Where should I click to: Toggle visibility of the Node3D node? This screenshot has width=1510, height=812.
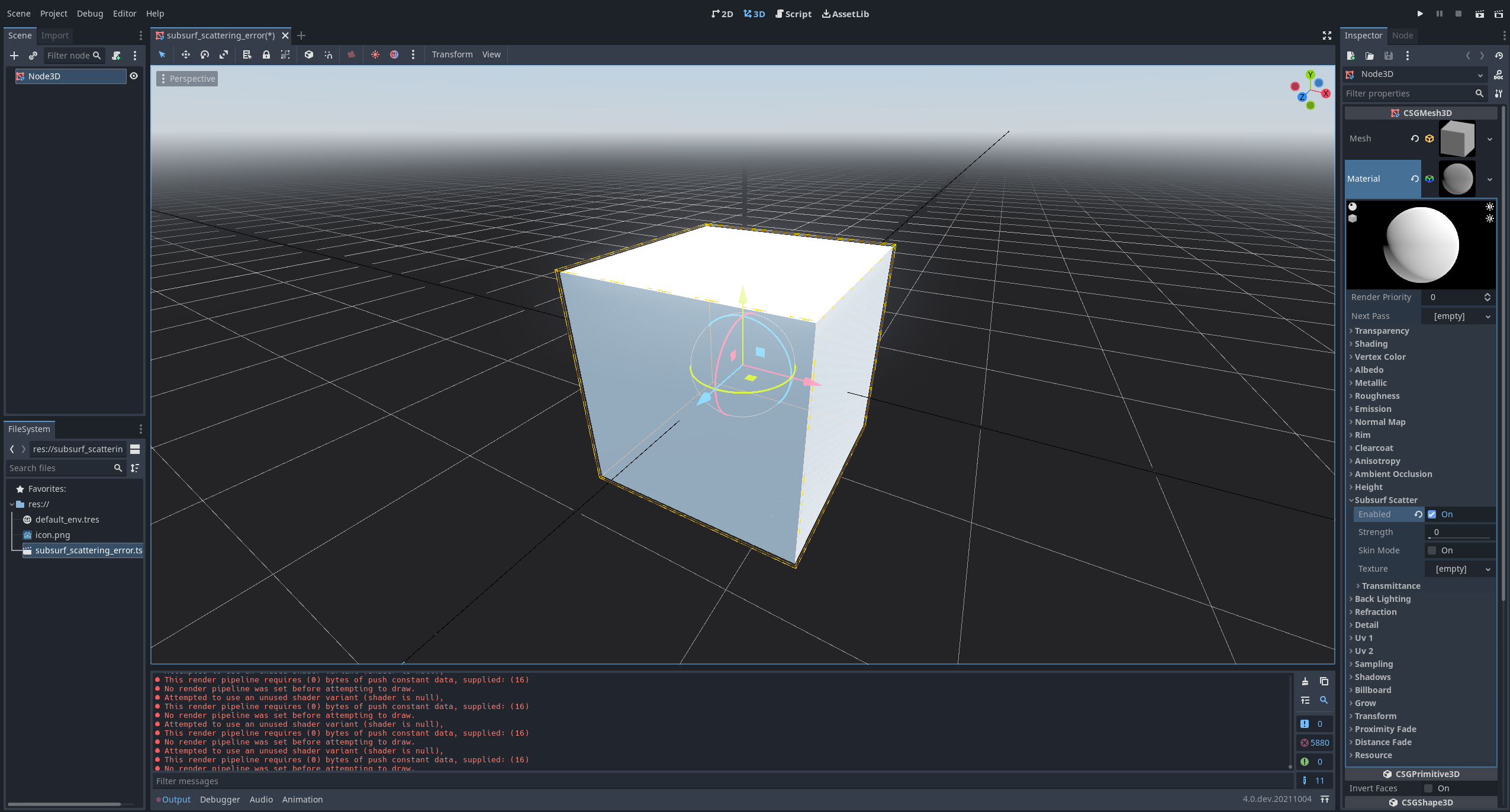133,76
